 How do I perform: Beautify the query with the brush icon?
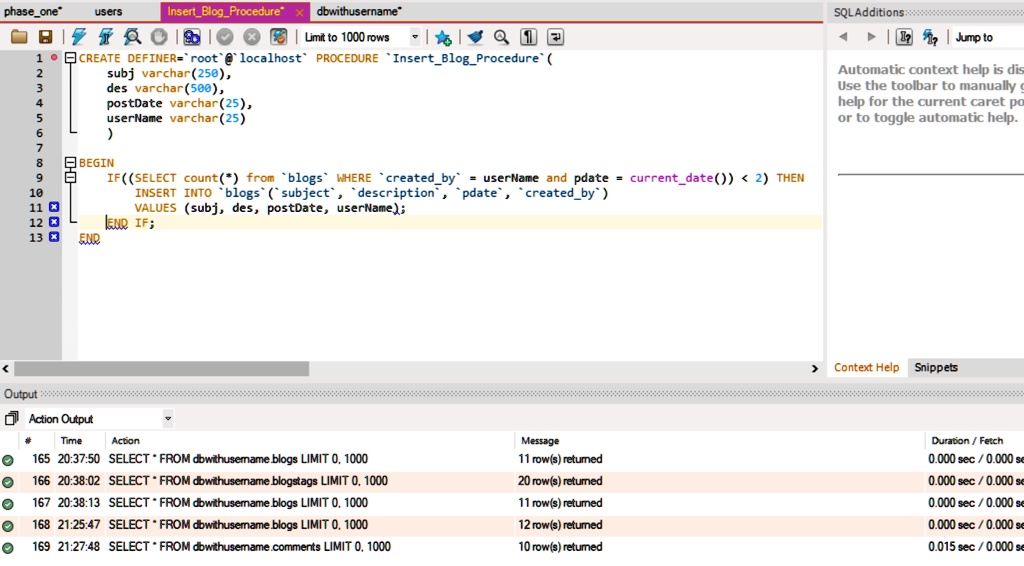click(x=475, y=37)
